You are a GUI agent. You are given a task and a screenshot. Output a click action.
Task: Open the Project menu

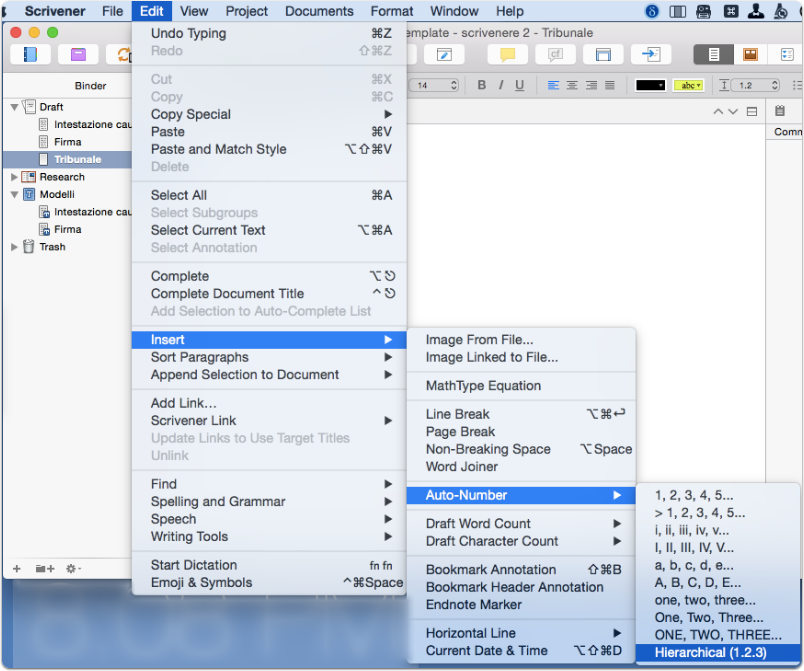[247, 11]
